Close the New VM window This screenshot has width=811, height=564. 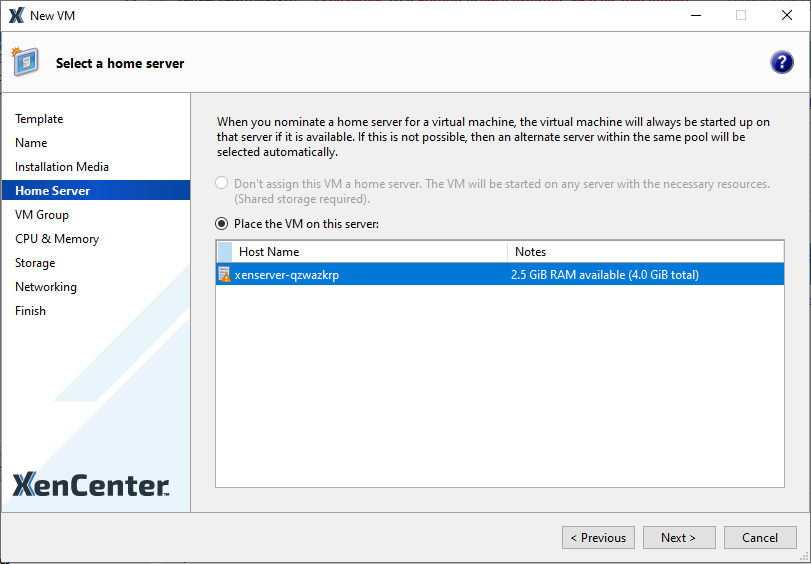(x=787, y=16)
